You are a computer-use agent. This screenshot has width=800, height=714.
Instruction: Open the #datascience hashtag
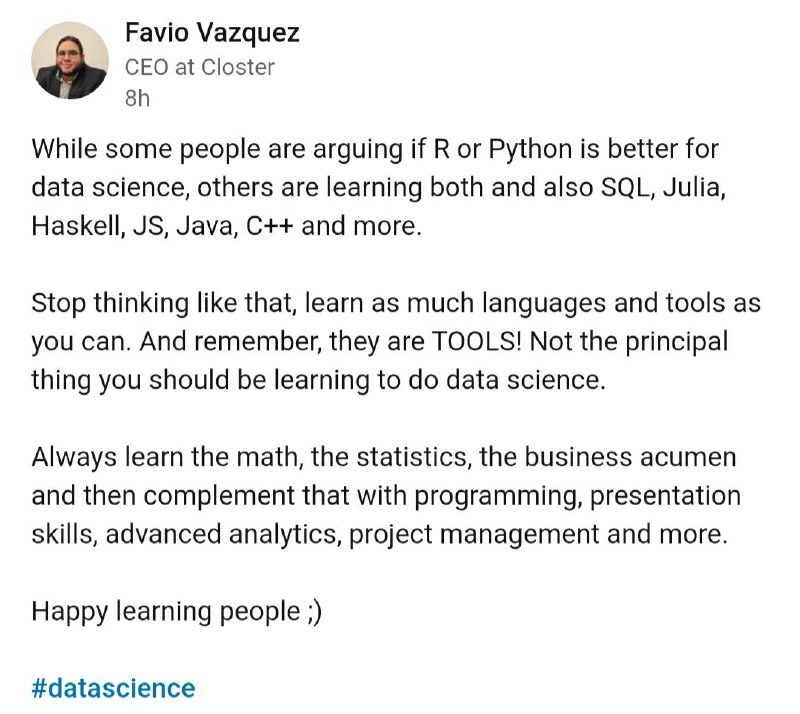click(113, 688)
